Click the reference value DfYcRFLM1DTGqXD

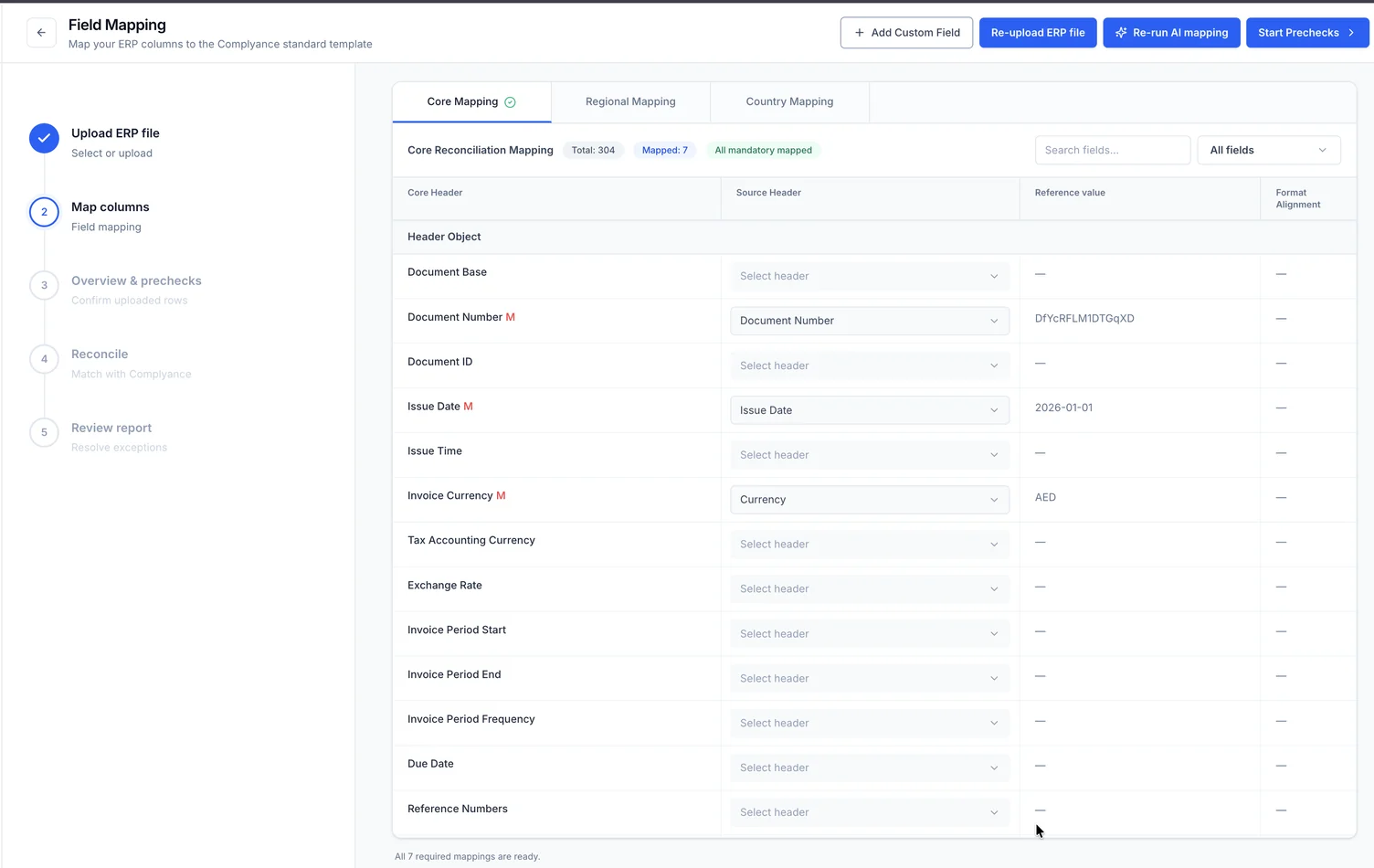pos(1084,319)
